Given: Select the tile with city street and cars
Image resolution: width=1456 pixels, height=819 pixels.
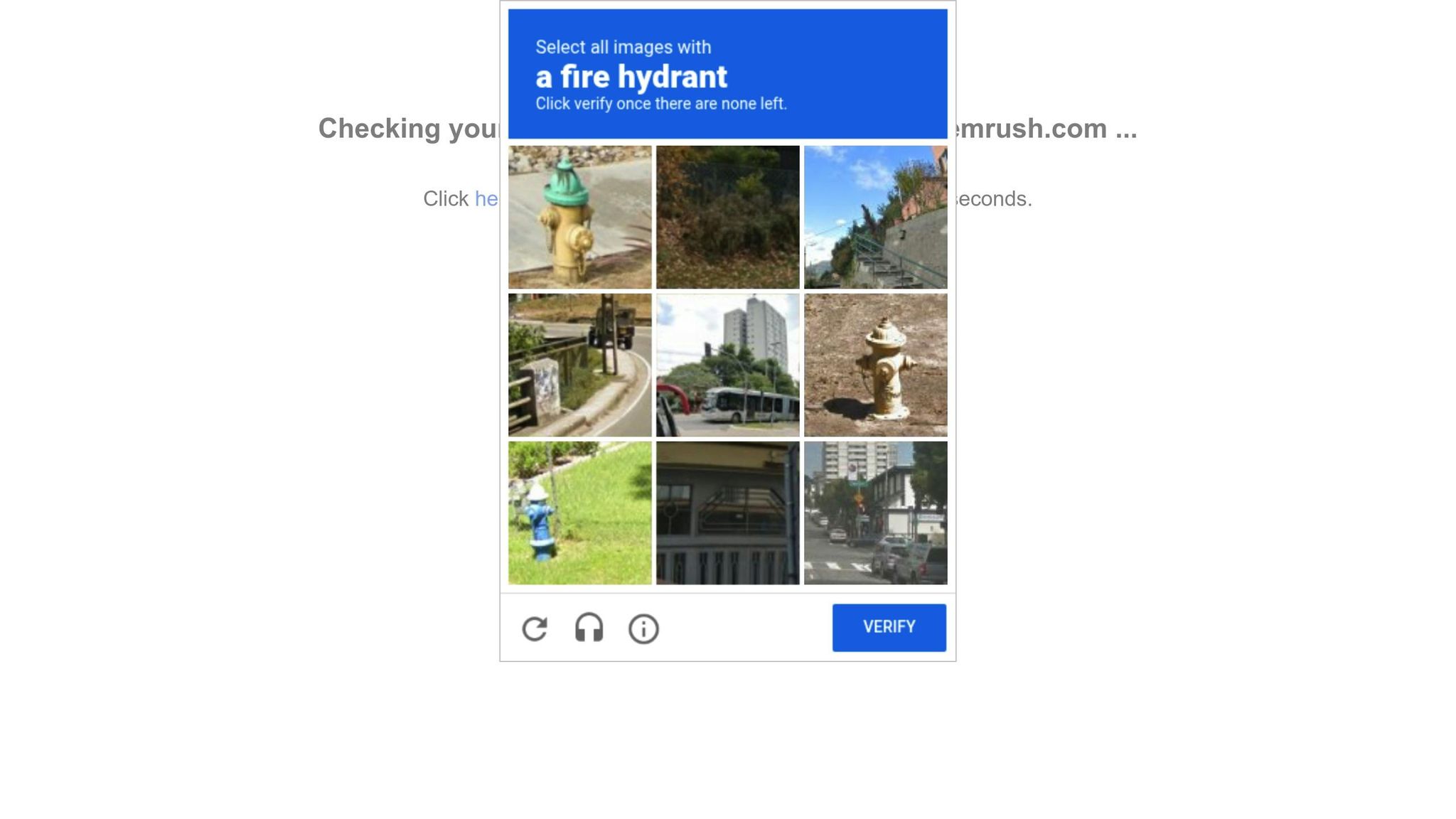Looking at the screenshot, I should (876, 513).
